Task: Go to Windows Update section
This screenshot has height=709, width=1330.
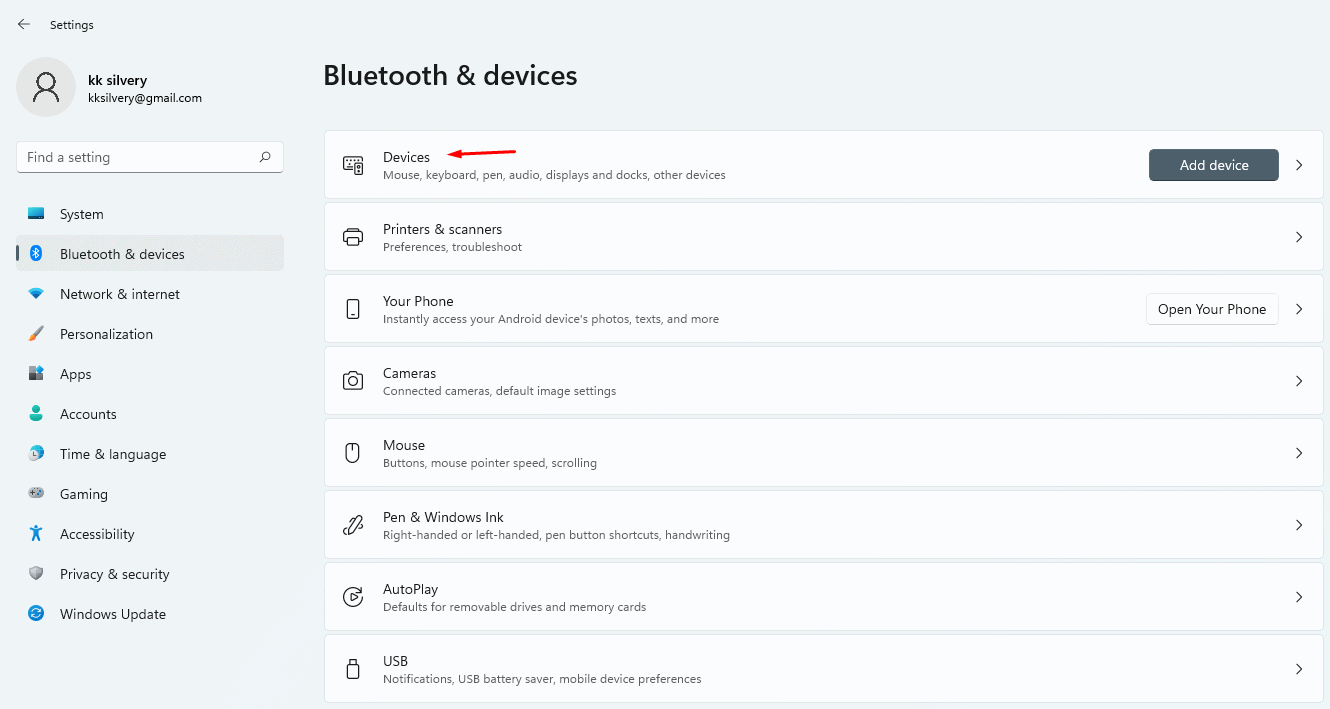Action: pyautogui.click(x=113, y=614)
